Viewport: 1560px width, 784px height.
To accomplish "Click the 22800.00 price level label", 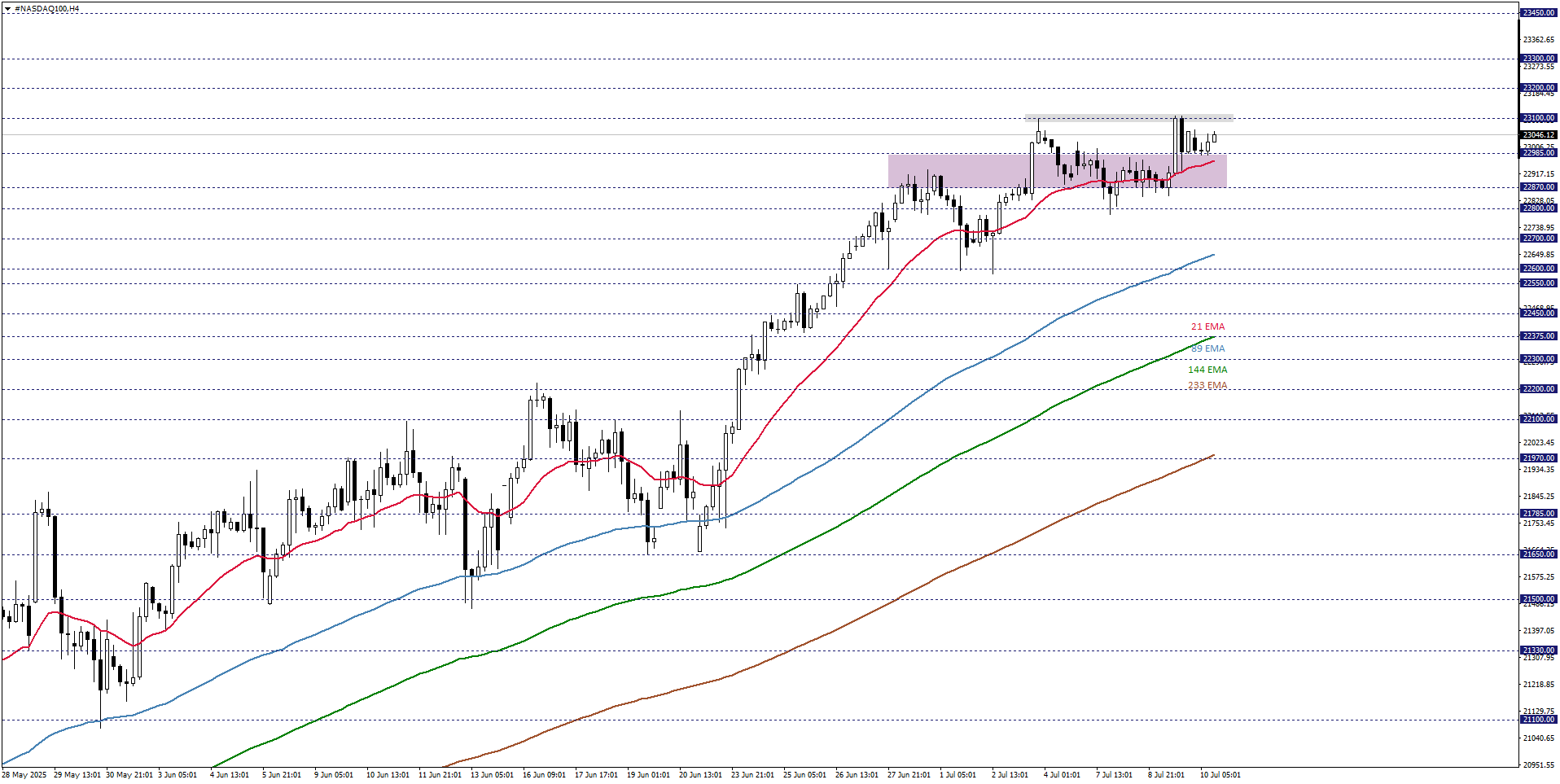I will point(1539,208).
